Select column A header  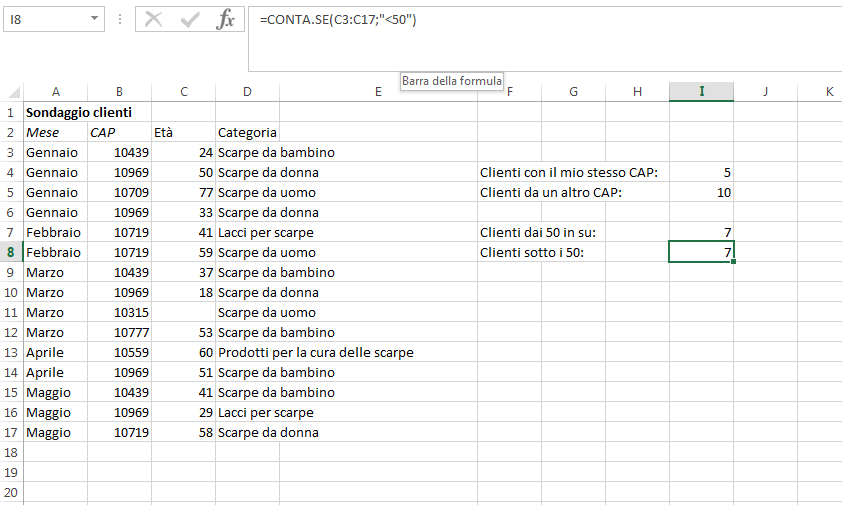(55, 92)
